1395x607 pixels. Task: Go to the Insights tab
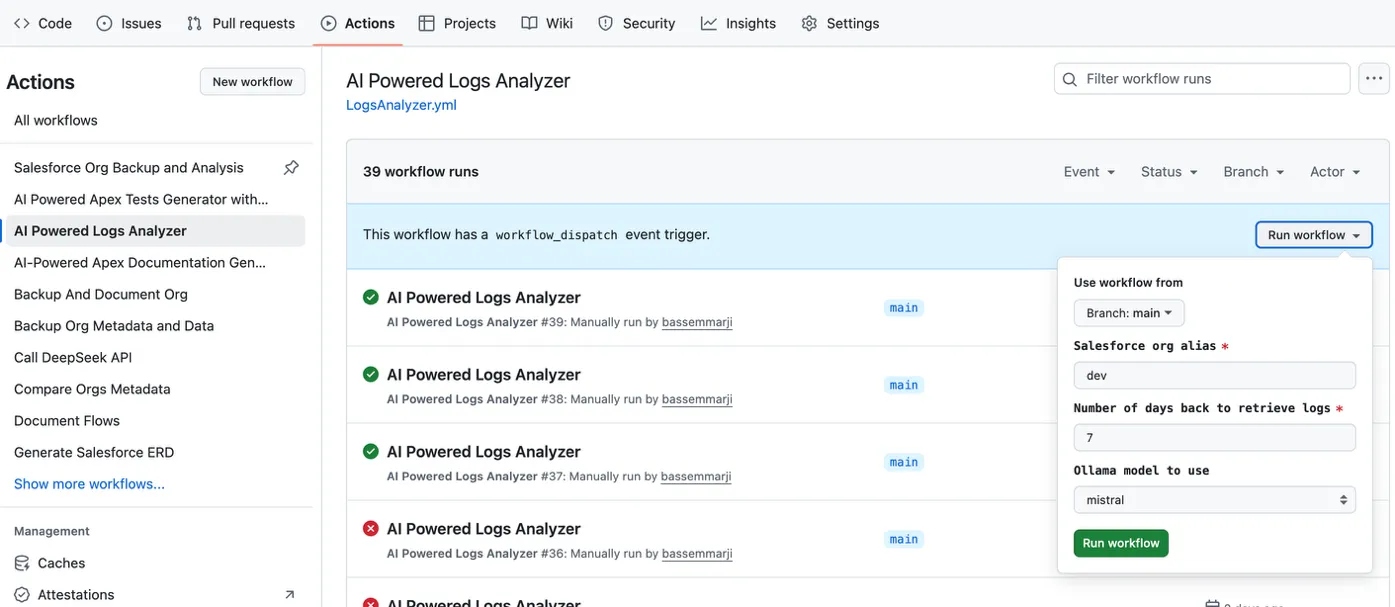(738, 23)
